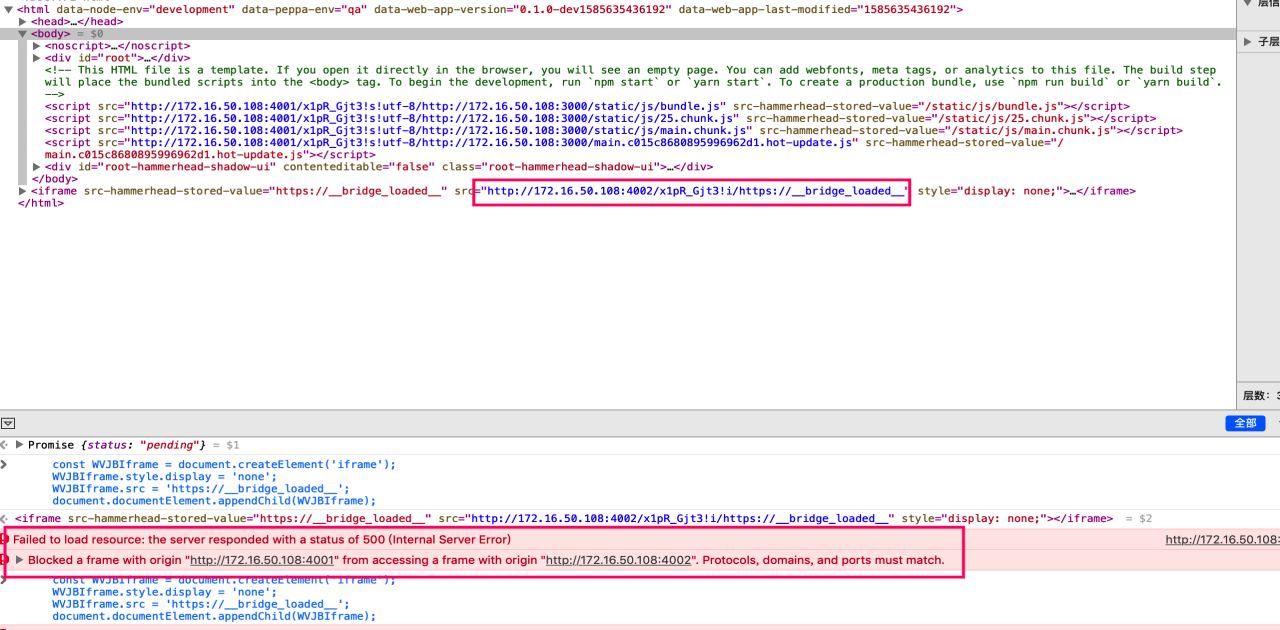Open iframe src bridge_loaded link in DOM tree

696,191
